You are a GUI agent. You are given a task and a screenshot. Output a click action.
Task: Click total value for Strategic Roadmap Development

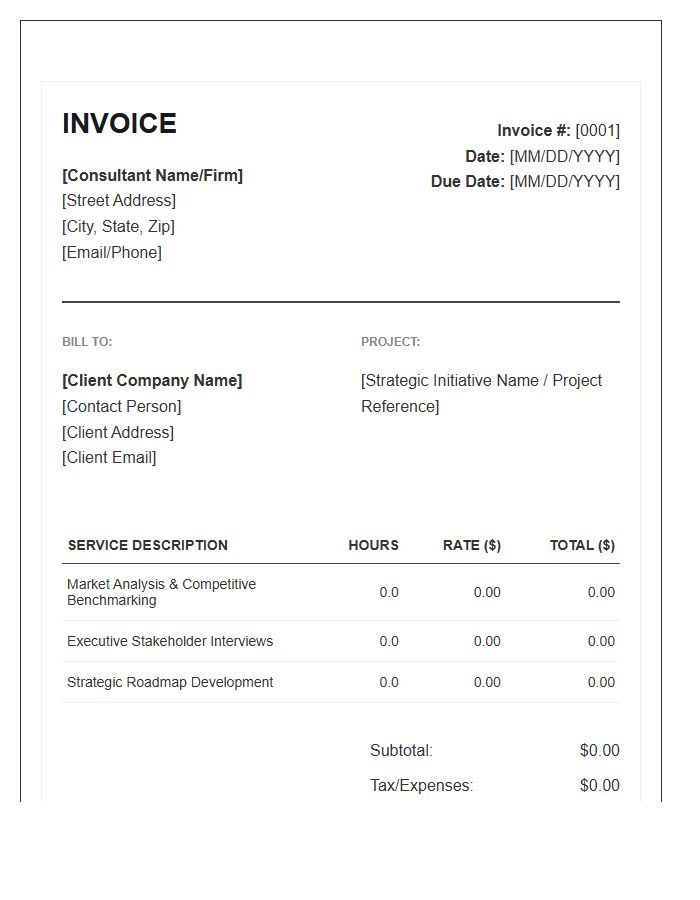click(601, 682)
